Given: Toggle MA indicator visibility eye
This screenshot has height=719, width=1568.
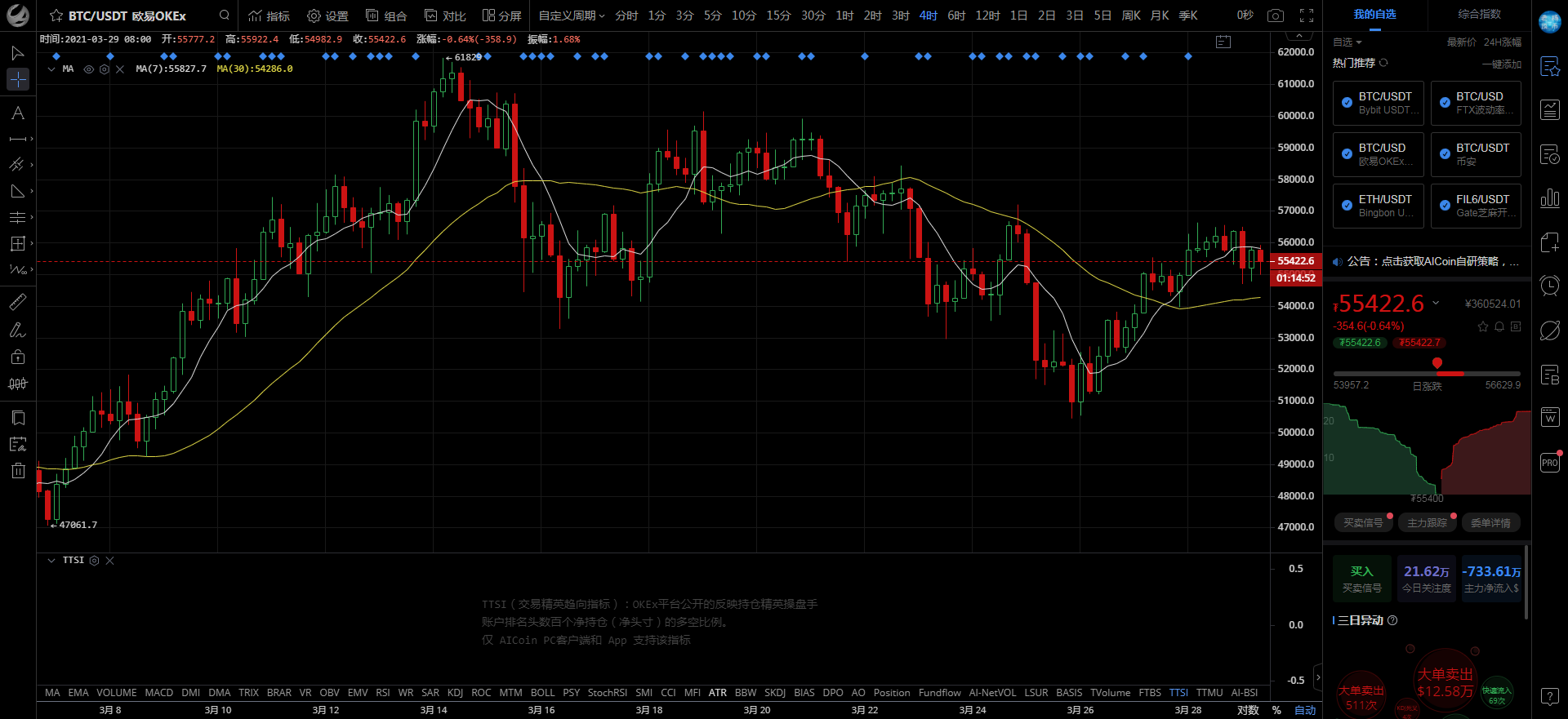Looking at the screenshot, I should coord(88,69).
